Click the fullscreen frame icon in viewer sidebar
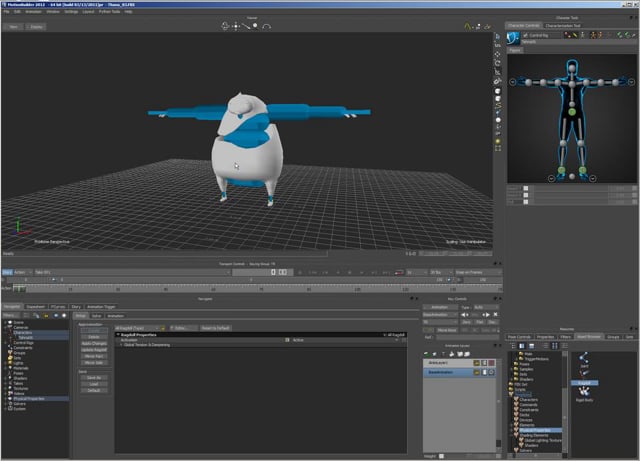The width and height of the screenshot is (640, 461). click(x=498, y=148)
